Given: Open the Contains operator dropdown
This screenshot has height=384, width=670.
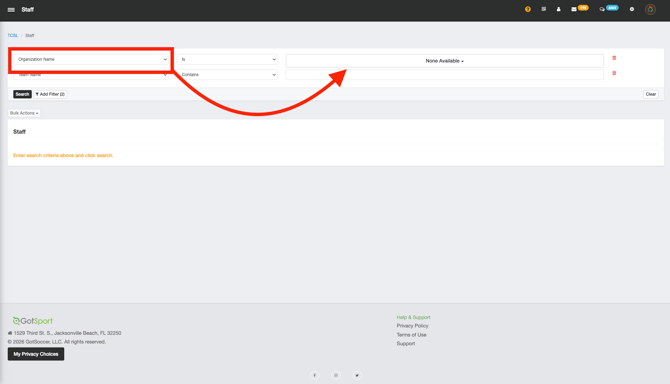Looking at the screenshot, I should [227, 75].
